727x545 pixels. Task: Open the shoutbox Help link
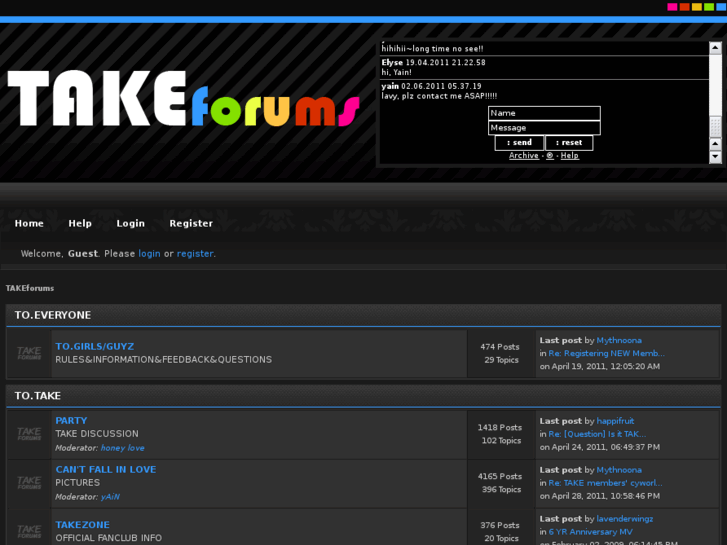point(569,156)
